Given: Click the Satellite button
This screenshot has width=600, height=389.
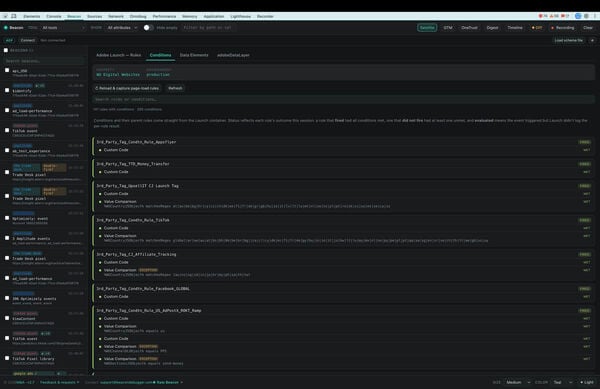Looking at the screenshot, I should [x=427, y=28].
